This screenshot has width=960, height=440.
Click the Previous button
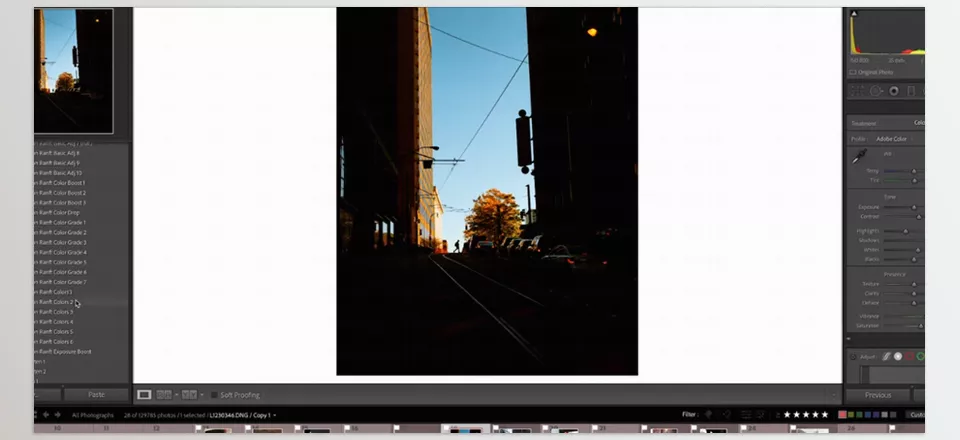point(878,395)
